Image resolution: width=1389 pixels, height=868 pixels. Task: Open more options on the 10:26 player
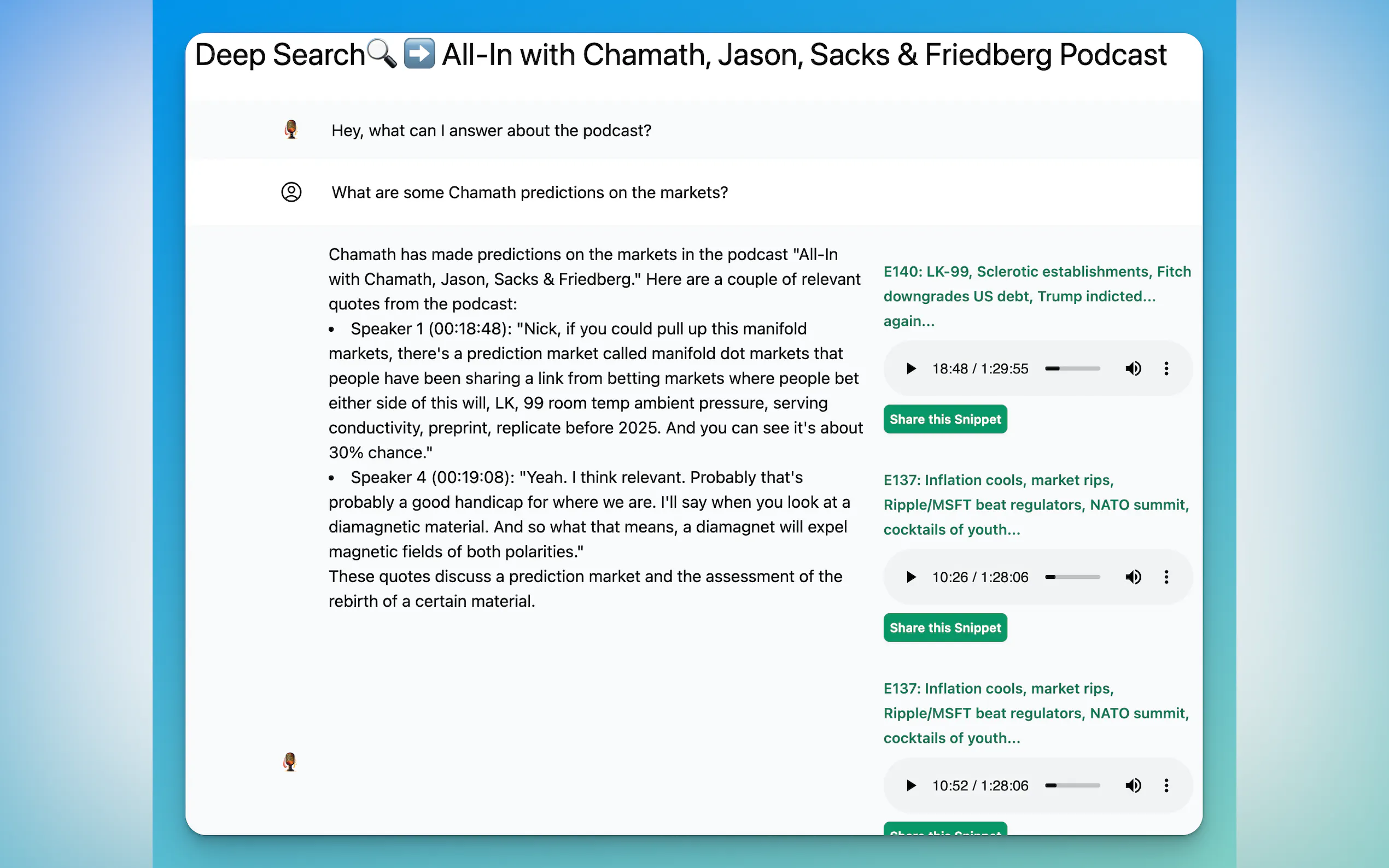(1166, 577)
